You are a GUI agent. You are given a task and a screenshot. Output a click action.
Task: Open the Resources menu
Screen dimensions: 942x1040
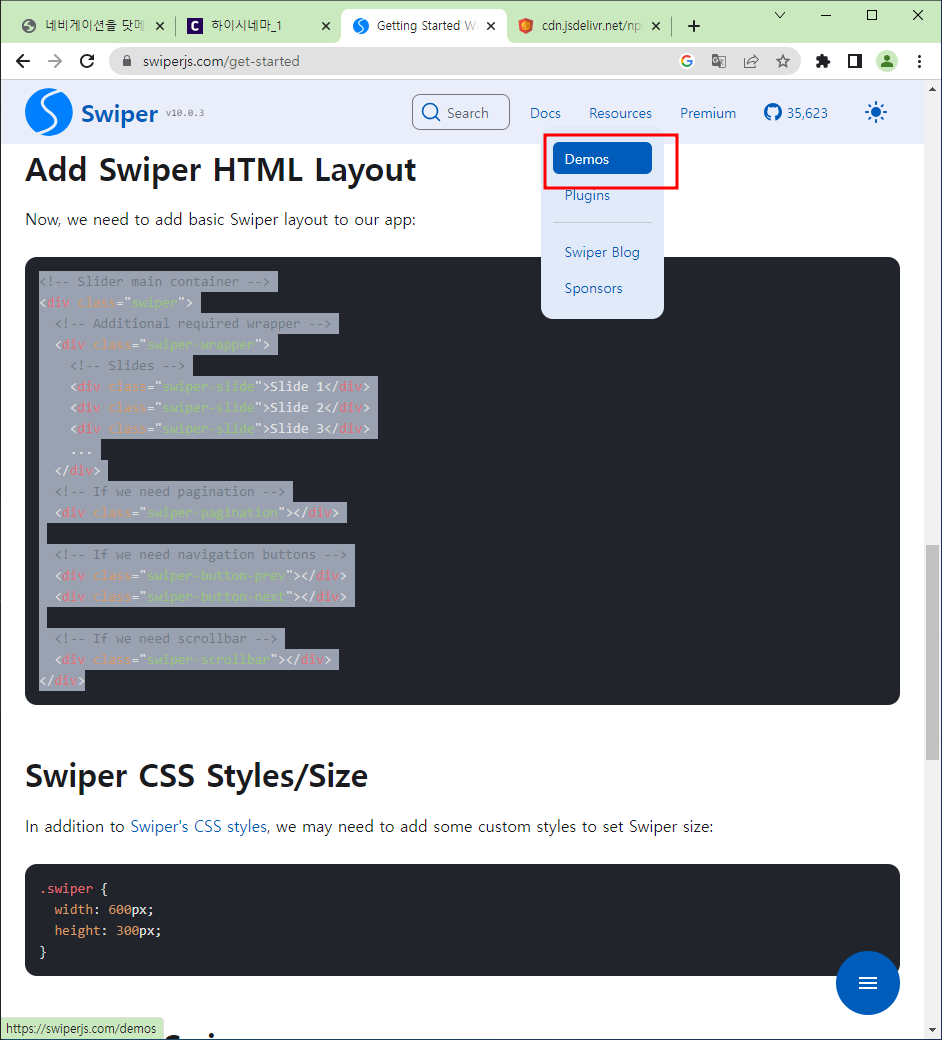(x=620, y=113)
